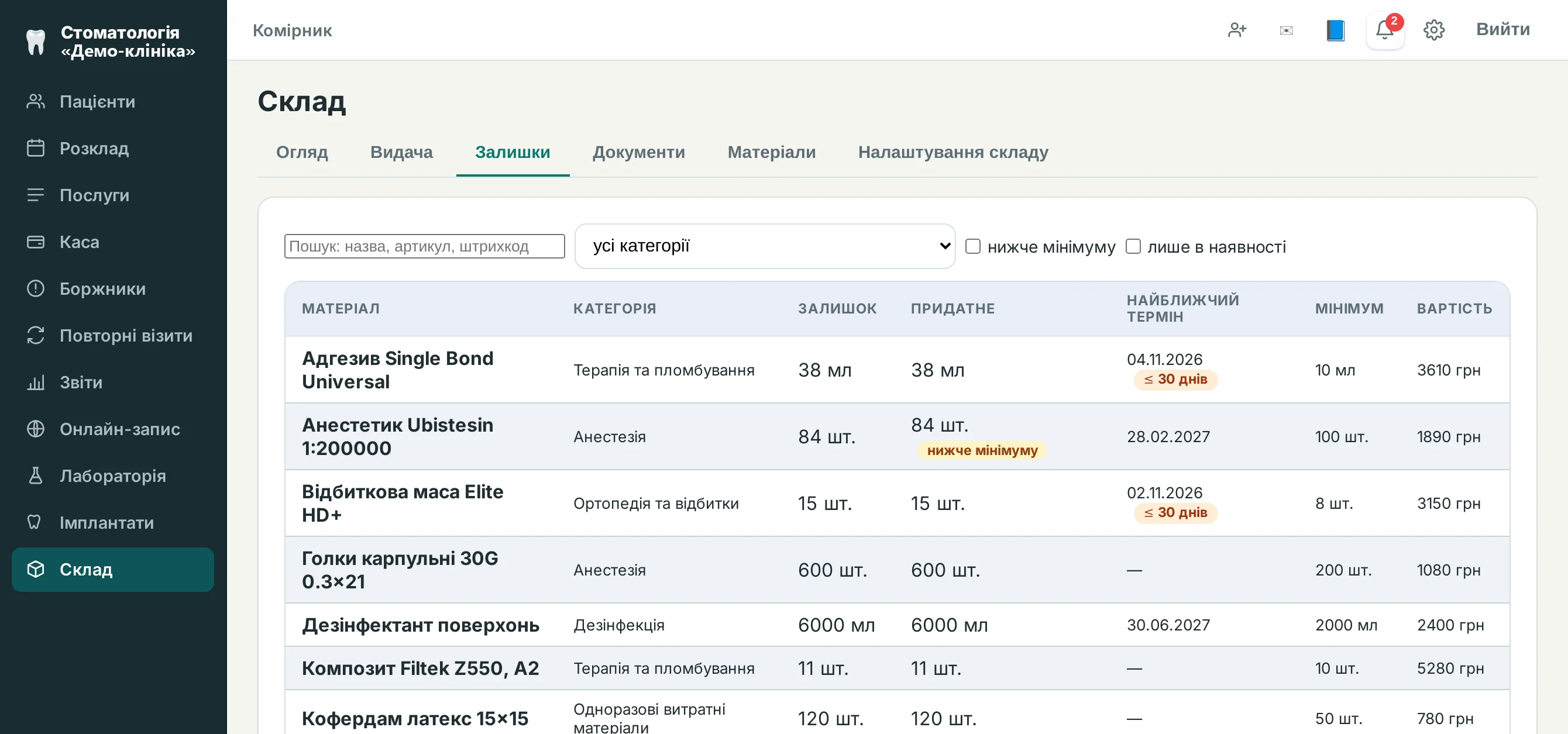Expand the 'усі категорії' dropdown

coord(765,246)
